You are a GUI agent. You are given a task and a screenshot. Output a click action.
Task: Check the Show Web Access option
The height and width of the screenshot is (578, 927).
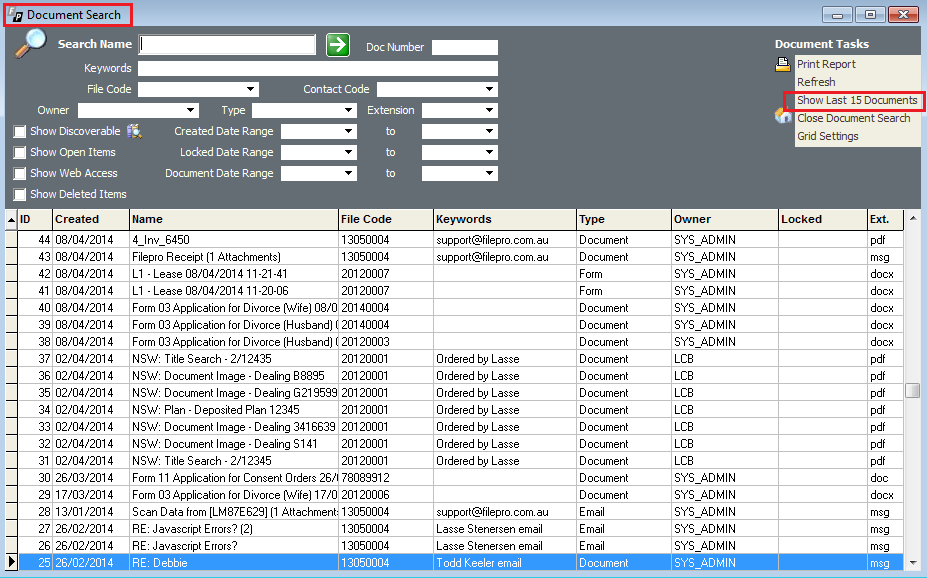pyautogui.click(x=20, y=174)
